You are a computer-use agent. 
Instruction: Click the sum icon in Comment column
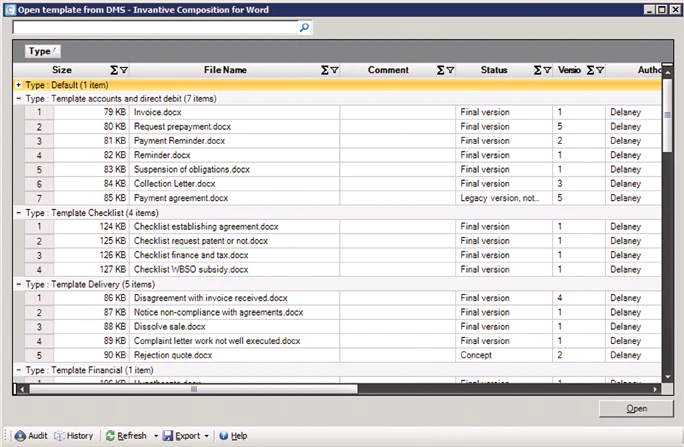[x=441, y=70]
